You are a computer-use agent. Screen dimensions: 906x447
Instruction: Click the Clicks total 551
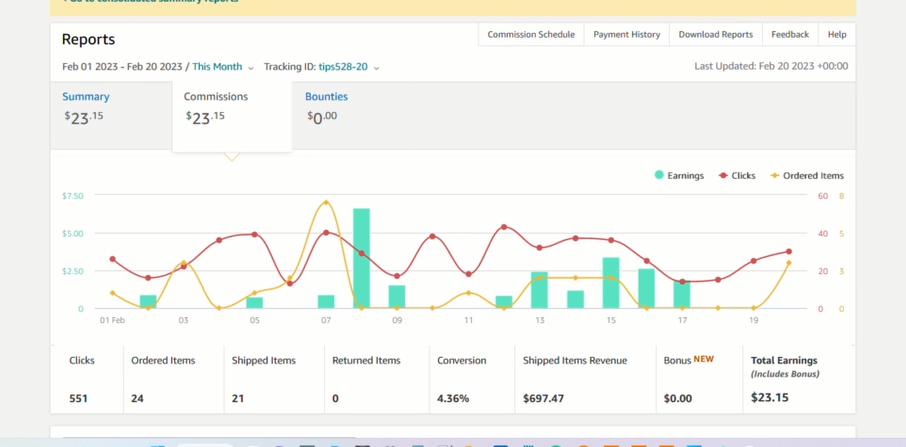pyautogui.click(x=79, y=398)
